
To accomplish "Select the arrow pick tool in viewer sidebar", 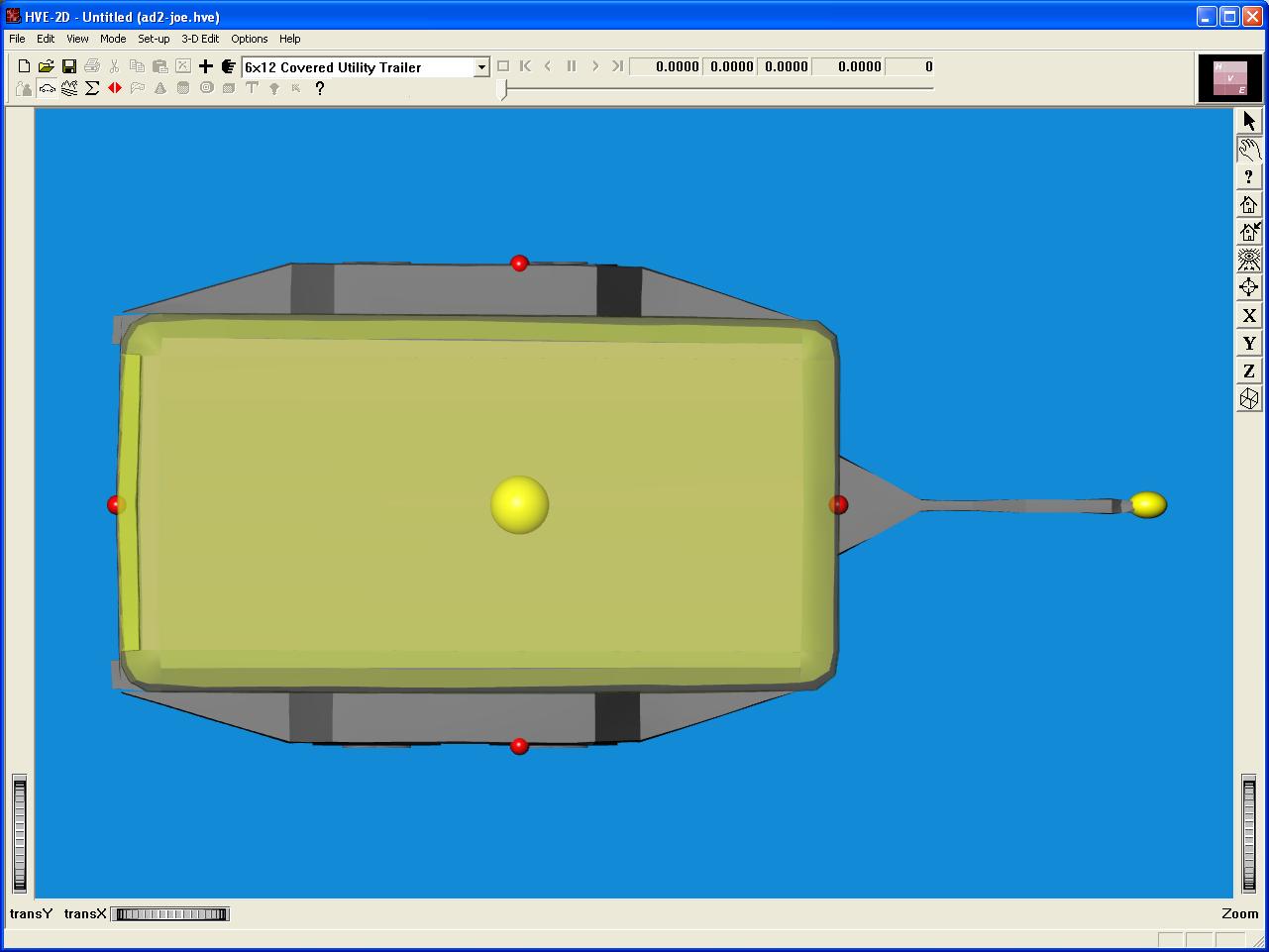I will coord(1248,121).
